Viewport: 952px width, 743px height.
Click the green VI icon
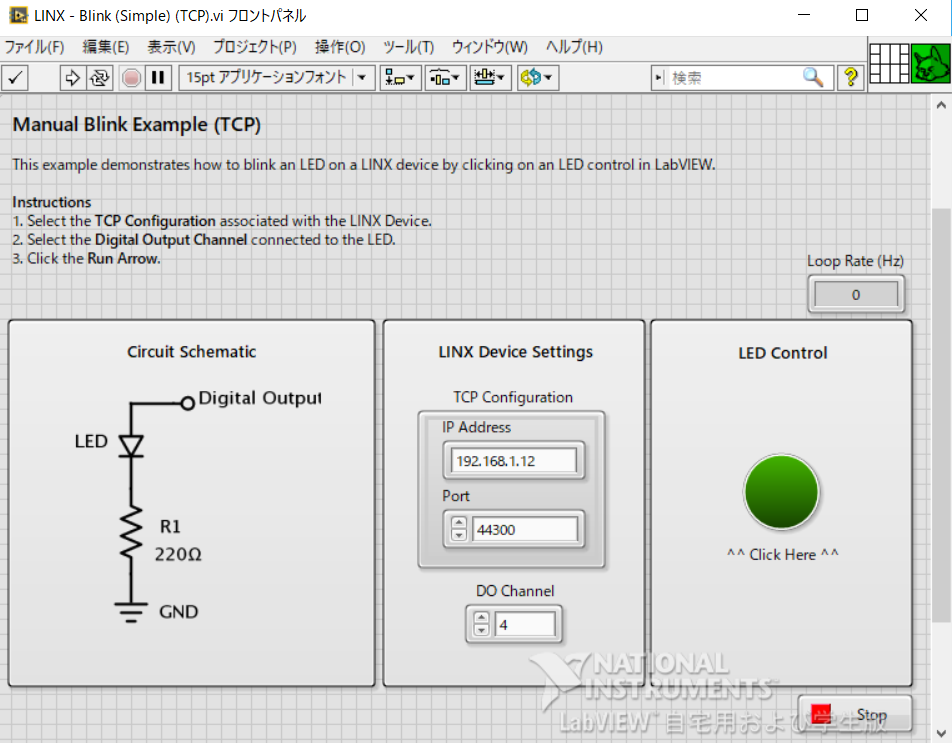pyautogui.click(x=930, y=63)
